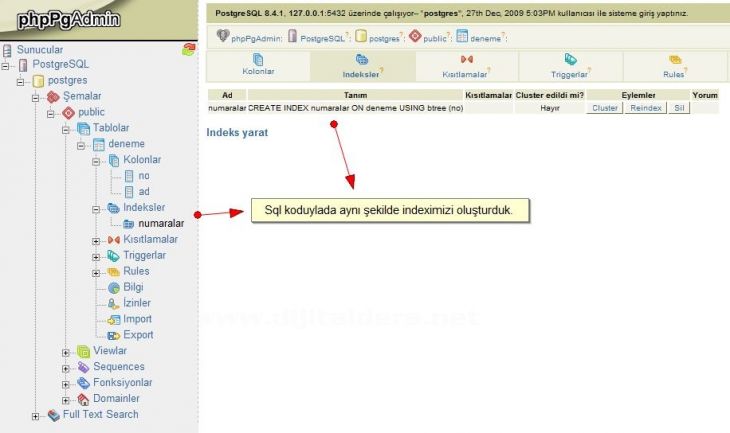Click the Tablolar tables icon
Viewport: 730px width, 433px height.
coord(83,129)
